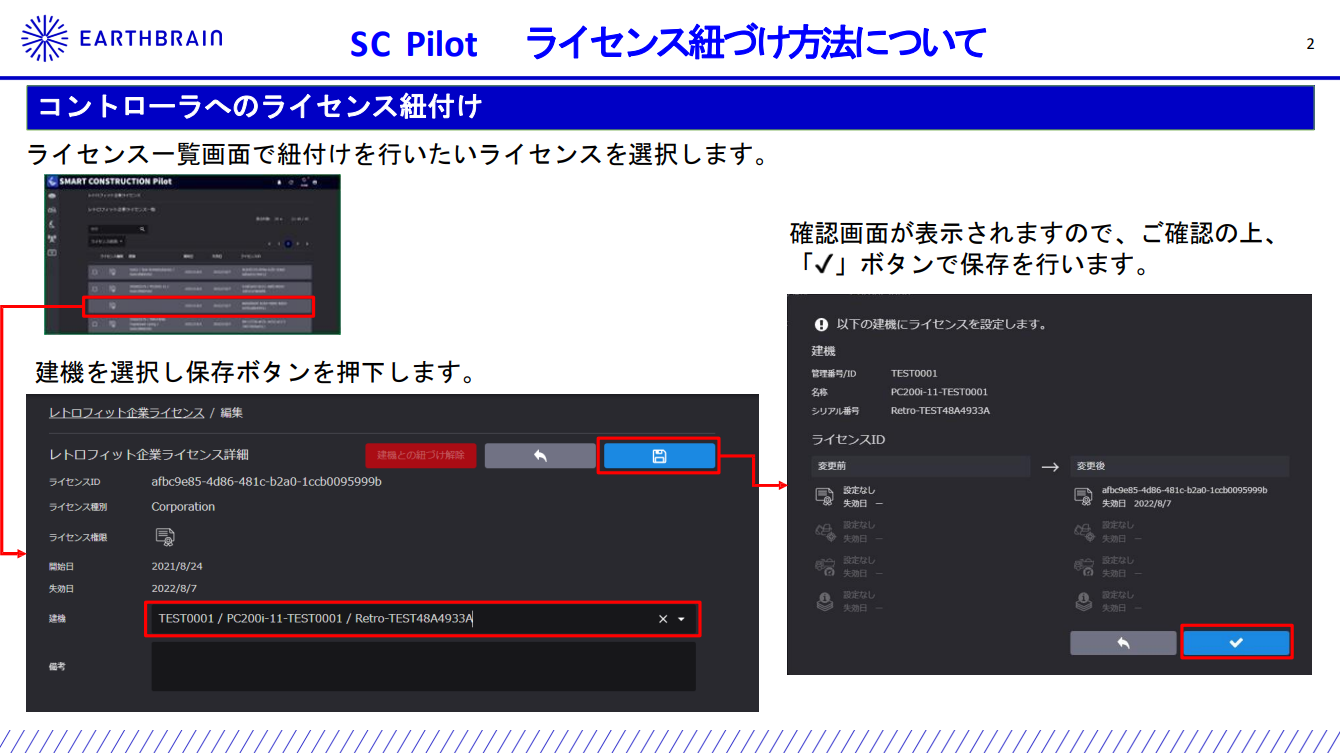Open the レトロフィット企業ライセンス breadcrumb link
1340x753 pixels.
[x=126, y=412]
